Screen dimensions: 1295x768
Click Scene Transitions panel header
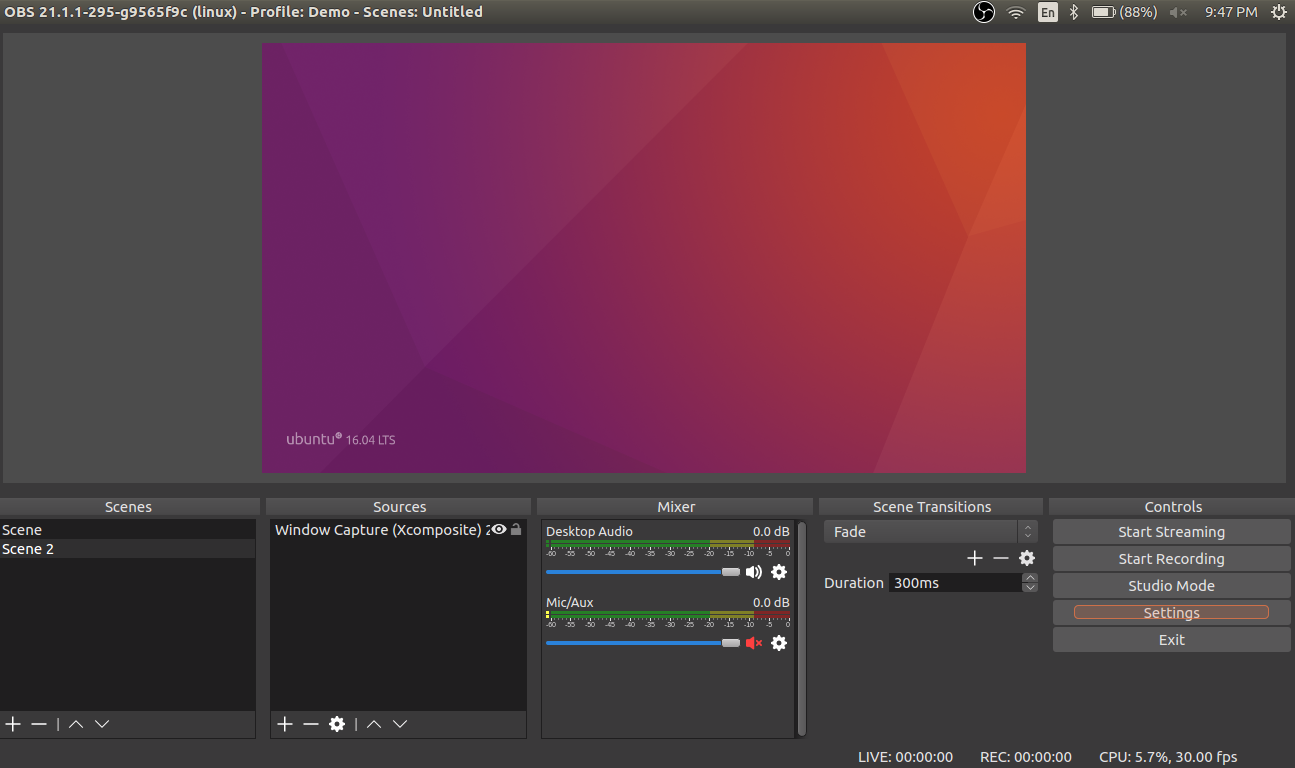point(932,507)
